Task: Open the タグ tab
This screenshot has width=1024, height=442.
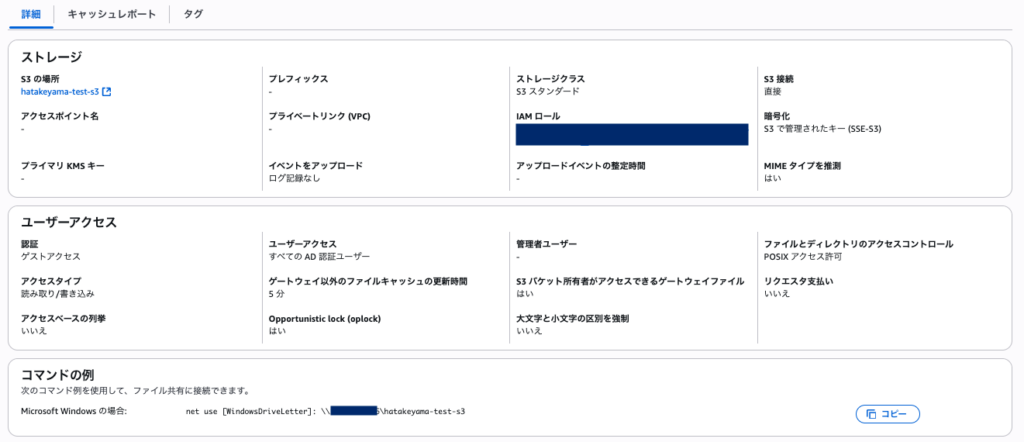Action: (193, 14)
